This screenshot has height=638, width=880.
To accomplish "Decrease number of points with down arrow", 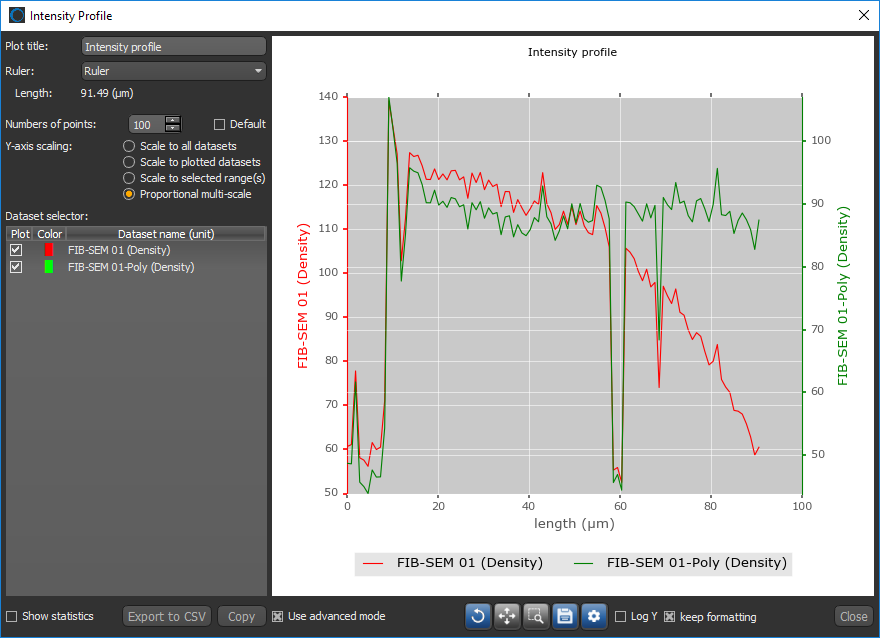I will pyautogui.click(x=173, y=129).
